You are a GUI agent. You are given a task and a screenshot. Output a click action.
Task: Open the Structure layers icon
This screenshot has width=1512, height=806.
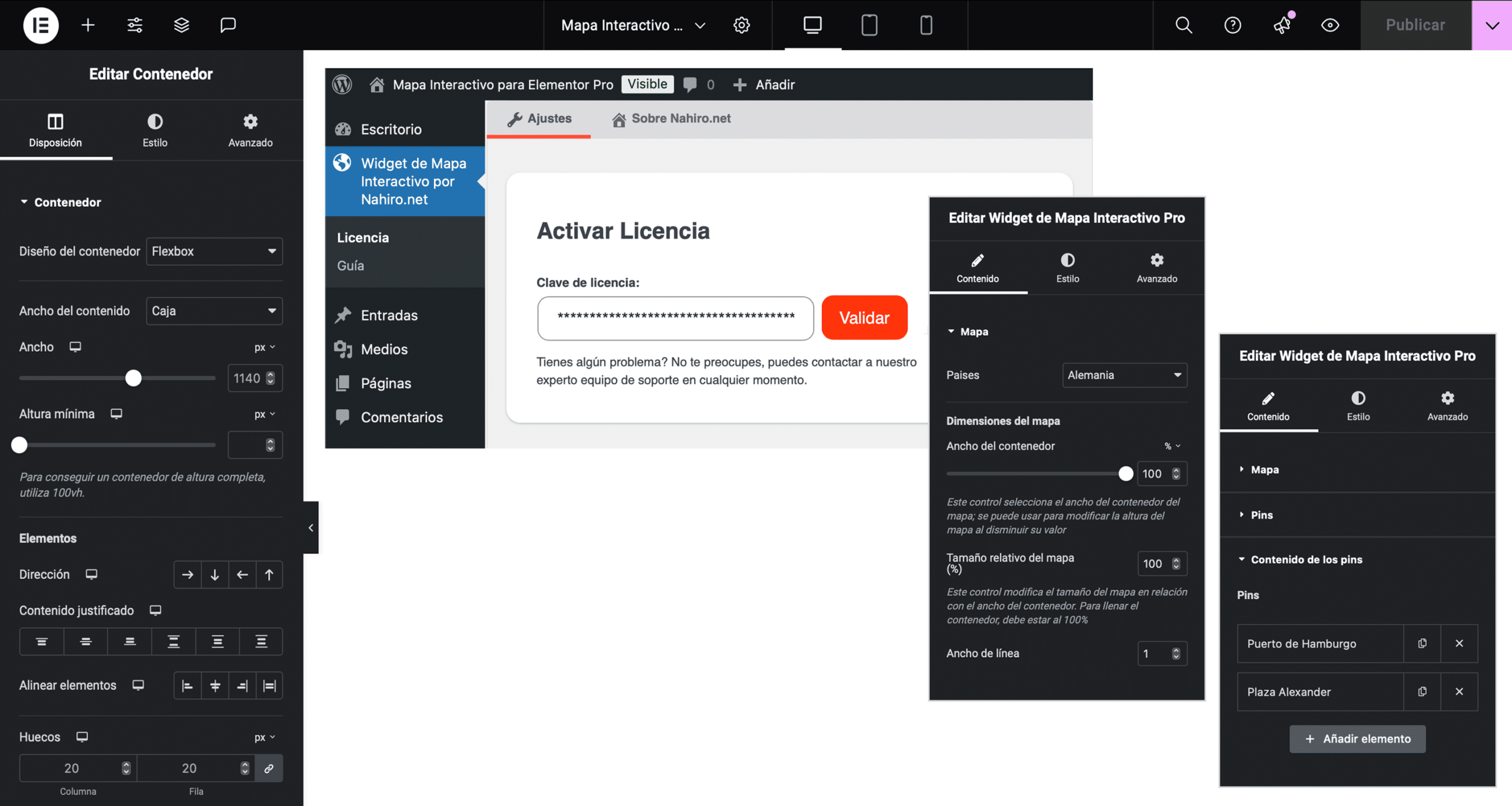pyautogui.click(x=181, y=25)
